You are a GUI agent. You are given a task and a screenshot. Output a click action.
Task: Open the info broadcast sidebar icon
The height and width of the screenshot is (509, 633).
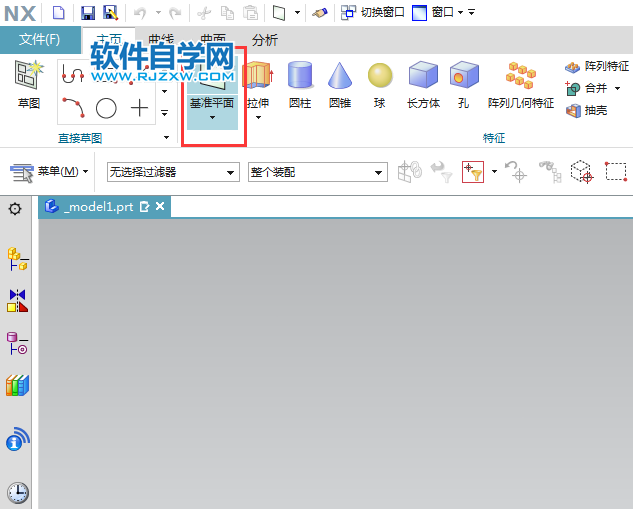(18, 439)
